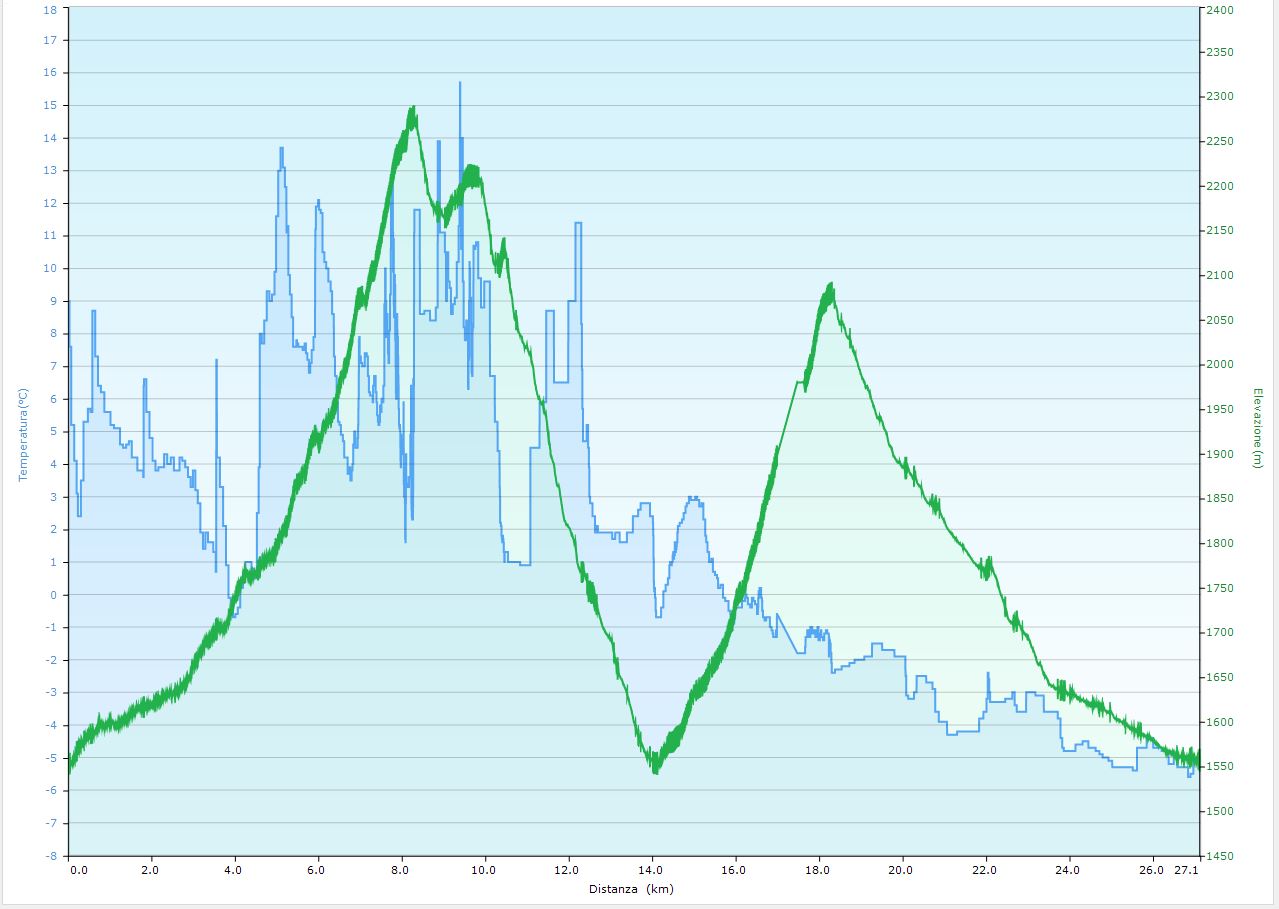Select the 2400 elevation tick label
The image size is (1279, 909).
coord(1223,9)
